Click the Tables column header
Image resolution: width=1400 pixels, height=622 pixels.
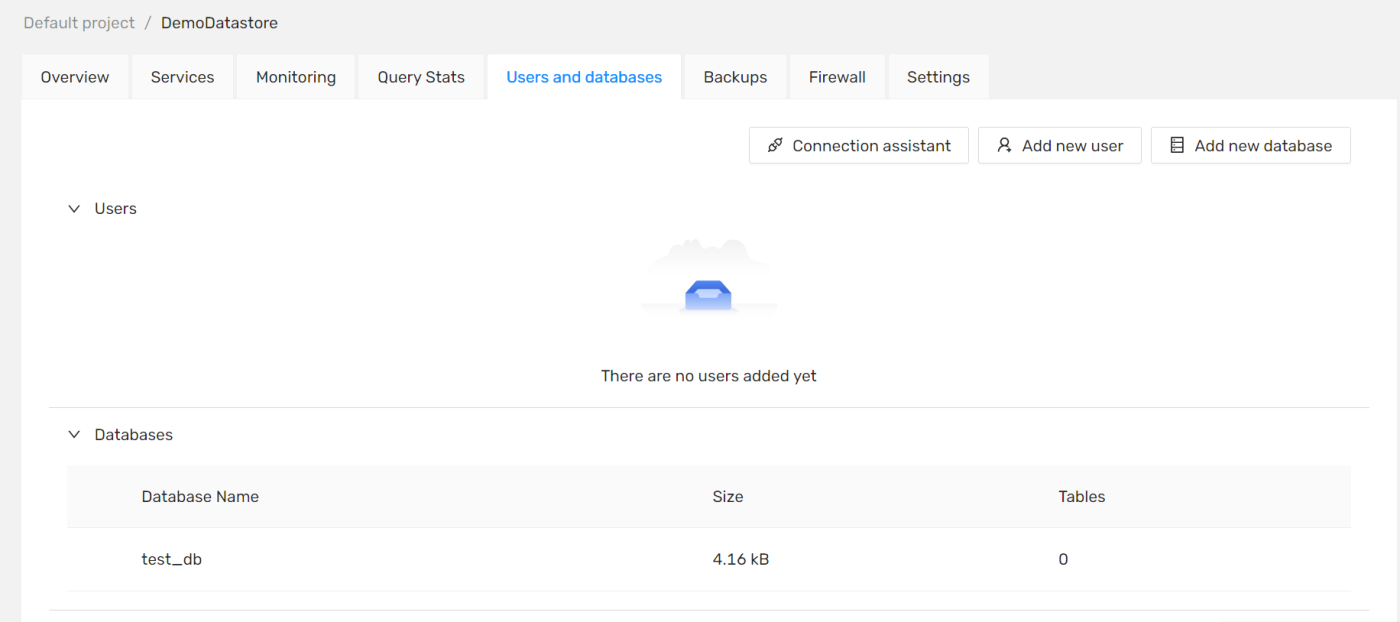pyautogui.click(x=1081, y=496)
